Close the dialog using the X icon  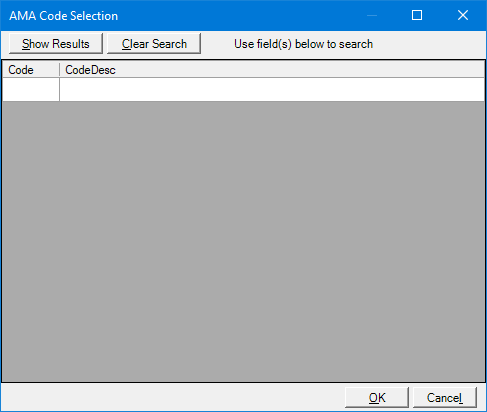coord(463,15)
